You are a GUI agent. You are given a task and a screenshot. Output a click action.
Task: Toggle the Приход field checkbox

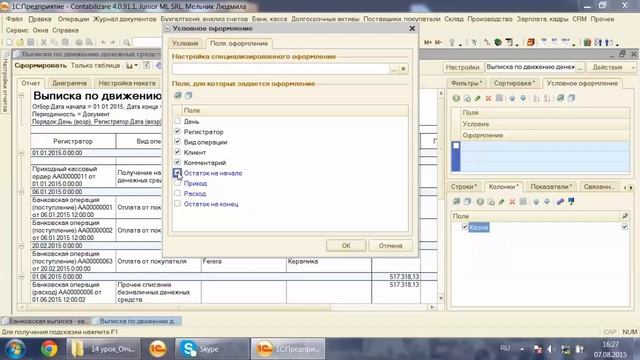[178, 183]
